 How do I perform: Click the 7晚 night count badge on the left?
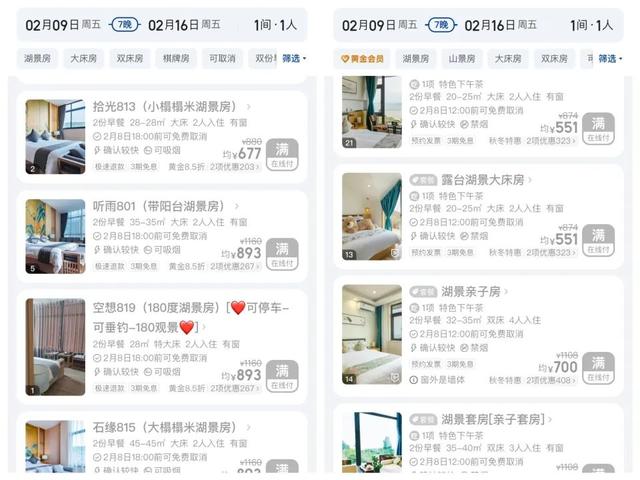pyautogui.click(x=124, y=25)
